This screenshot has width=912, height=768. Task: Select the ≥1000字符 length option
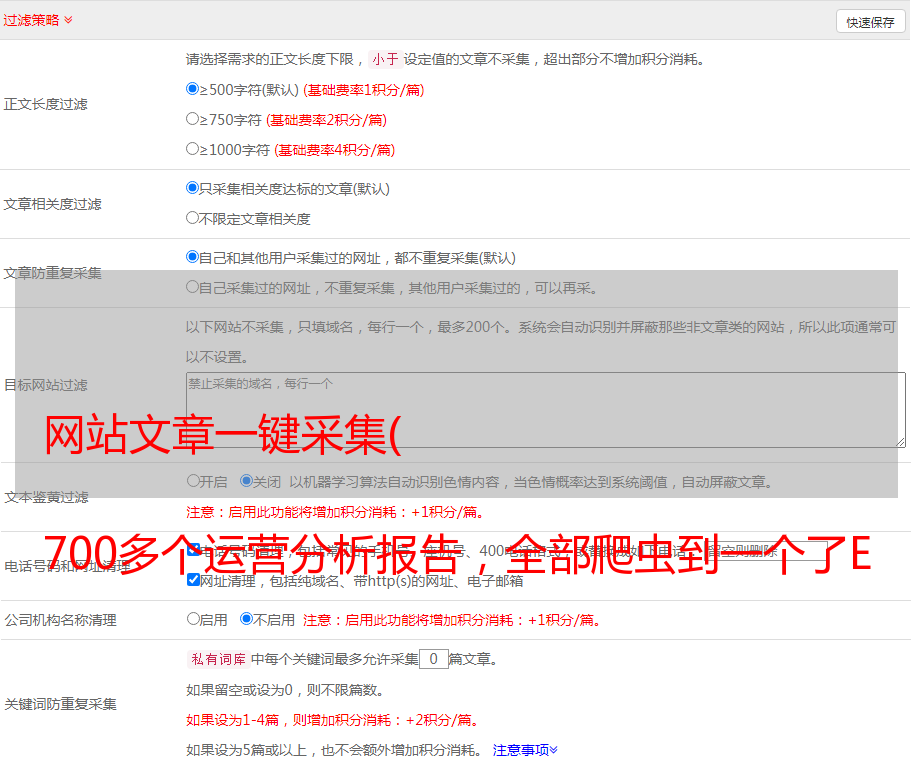click(192, 149)
